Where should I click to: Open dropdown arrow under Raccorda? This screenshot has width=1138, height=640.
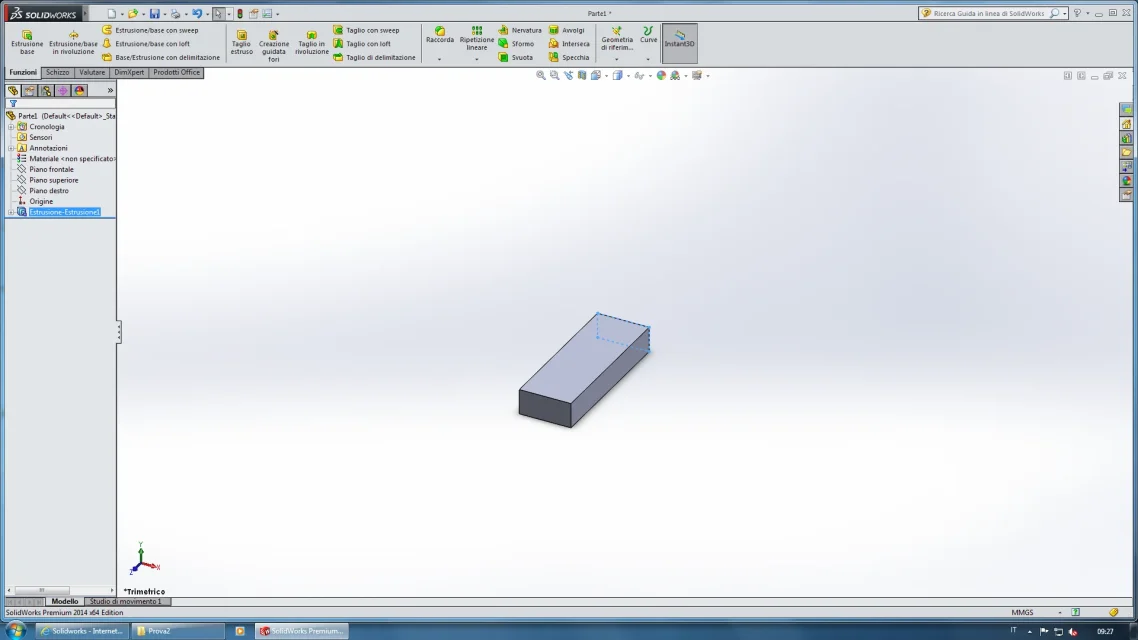439,60
